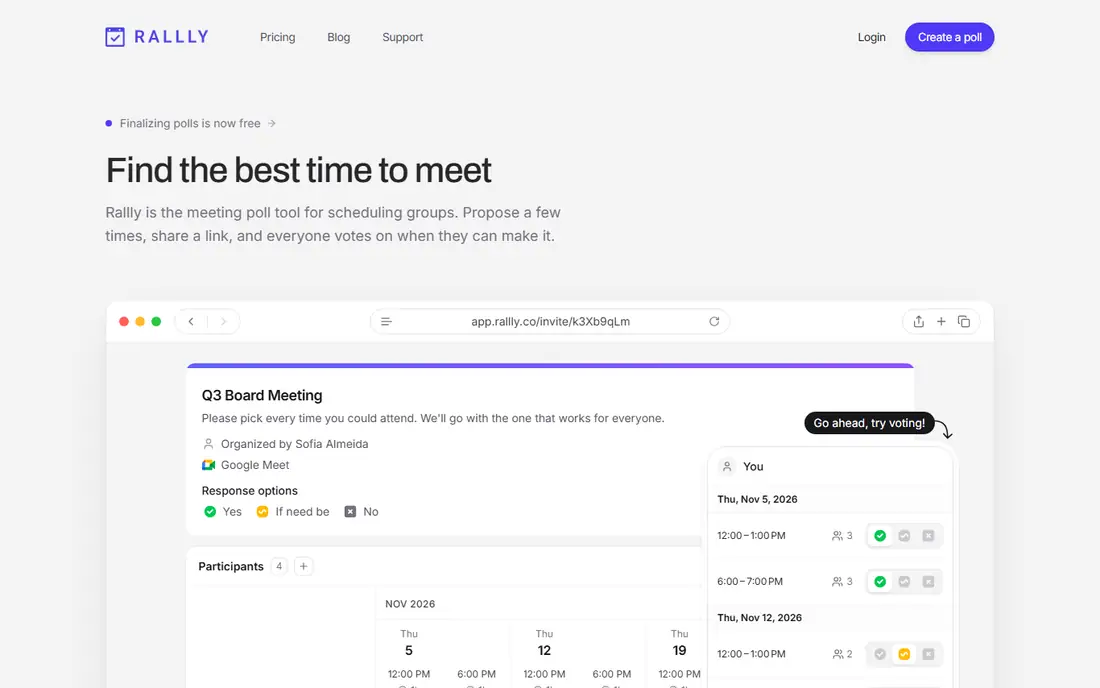Click the reader menu icon in address bar
The image size is (1100, 688).
click(386, 321)
